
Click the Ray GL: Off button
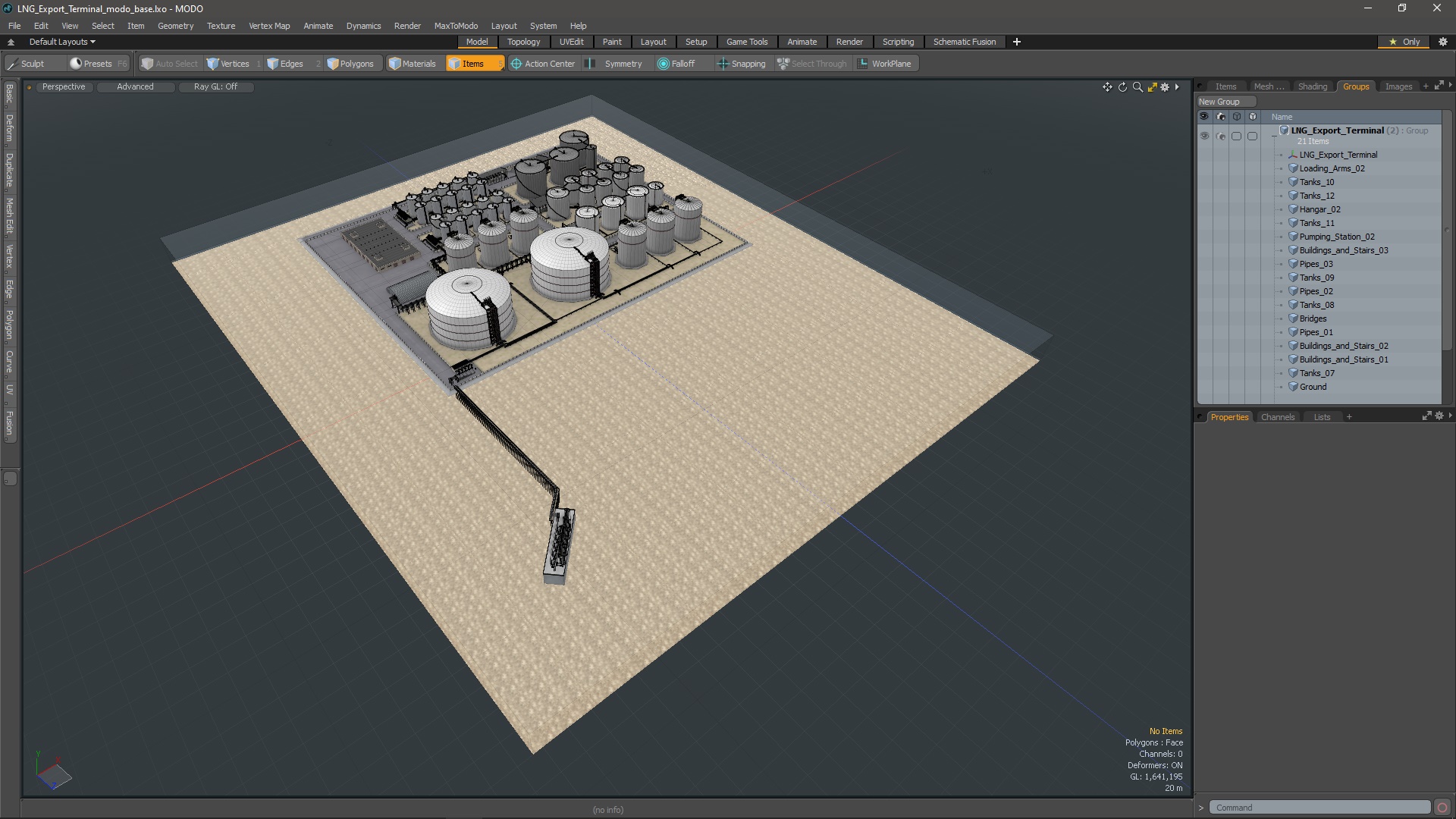click(x=215, y=86)
